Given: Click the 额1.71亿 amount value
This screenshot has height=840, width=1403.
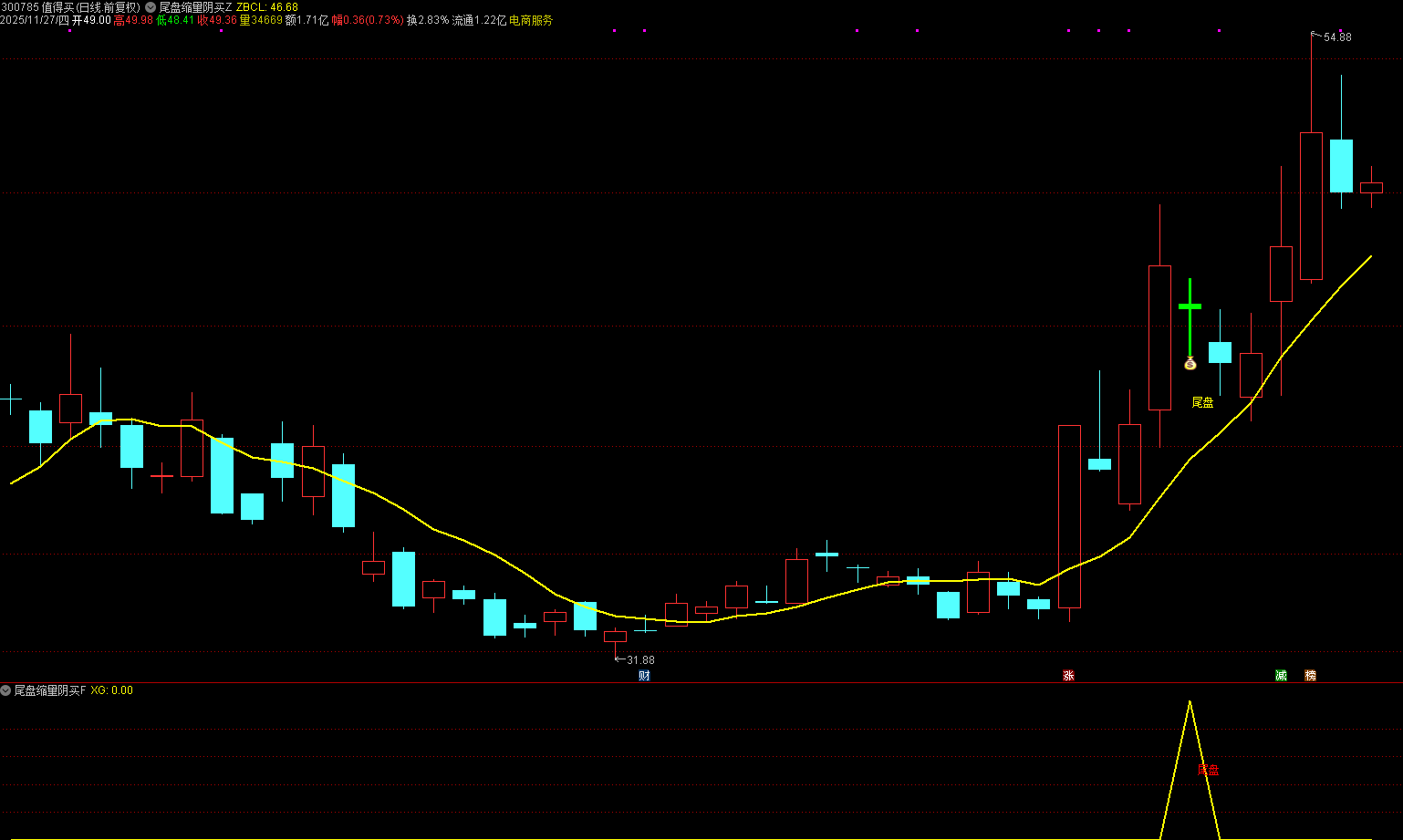Looking at the screenshot, I should point(307,20).
